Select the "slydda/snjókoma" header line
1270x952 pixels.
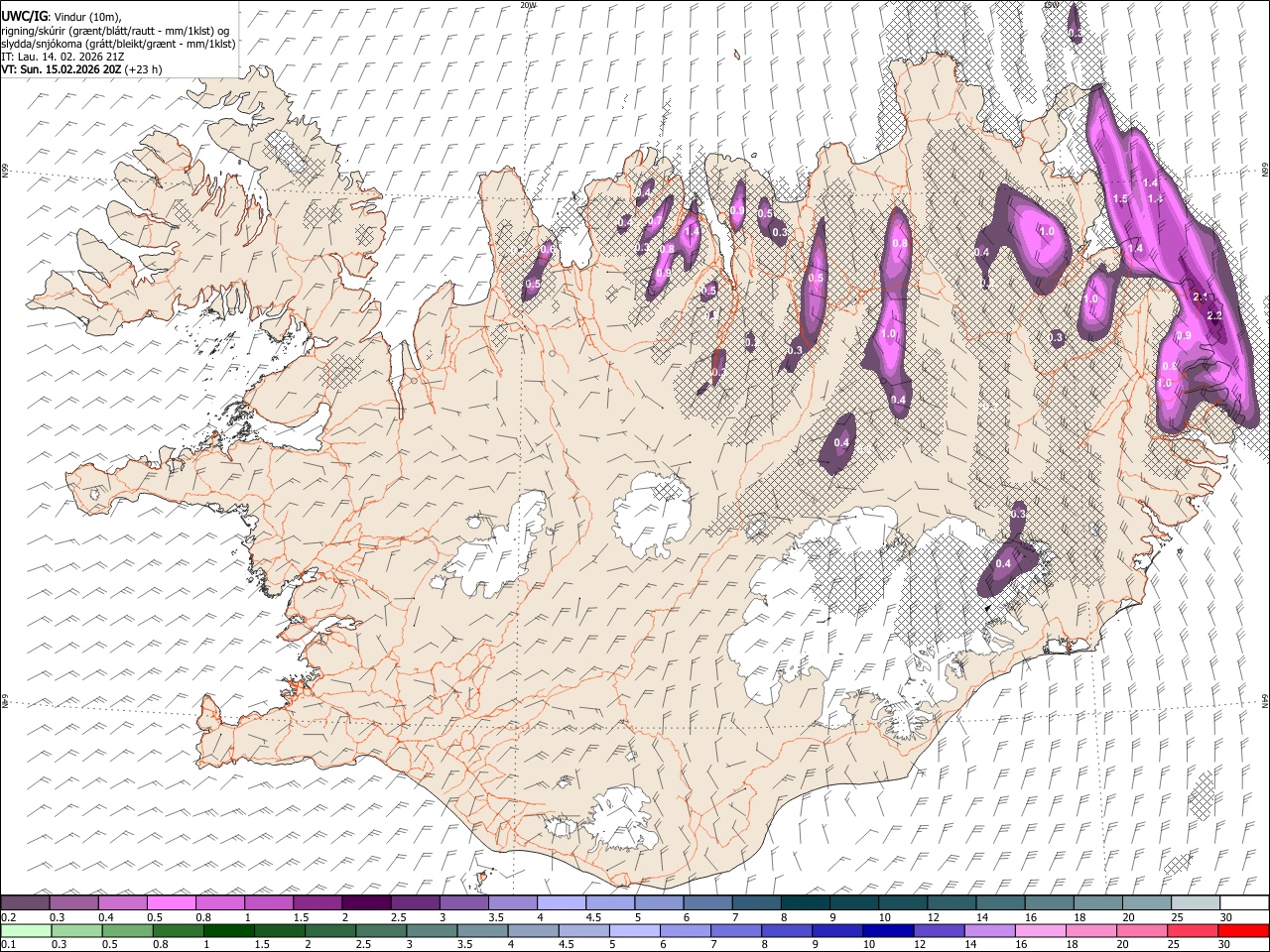pyautogui.click(x=118, y=44)
